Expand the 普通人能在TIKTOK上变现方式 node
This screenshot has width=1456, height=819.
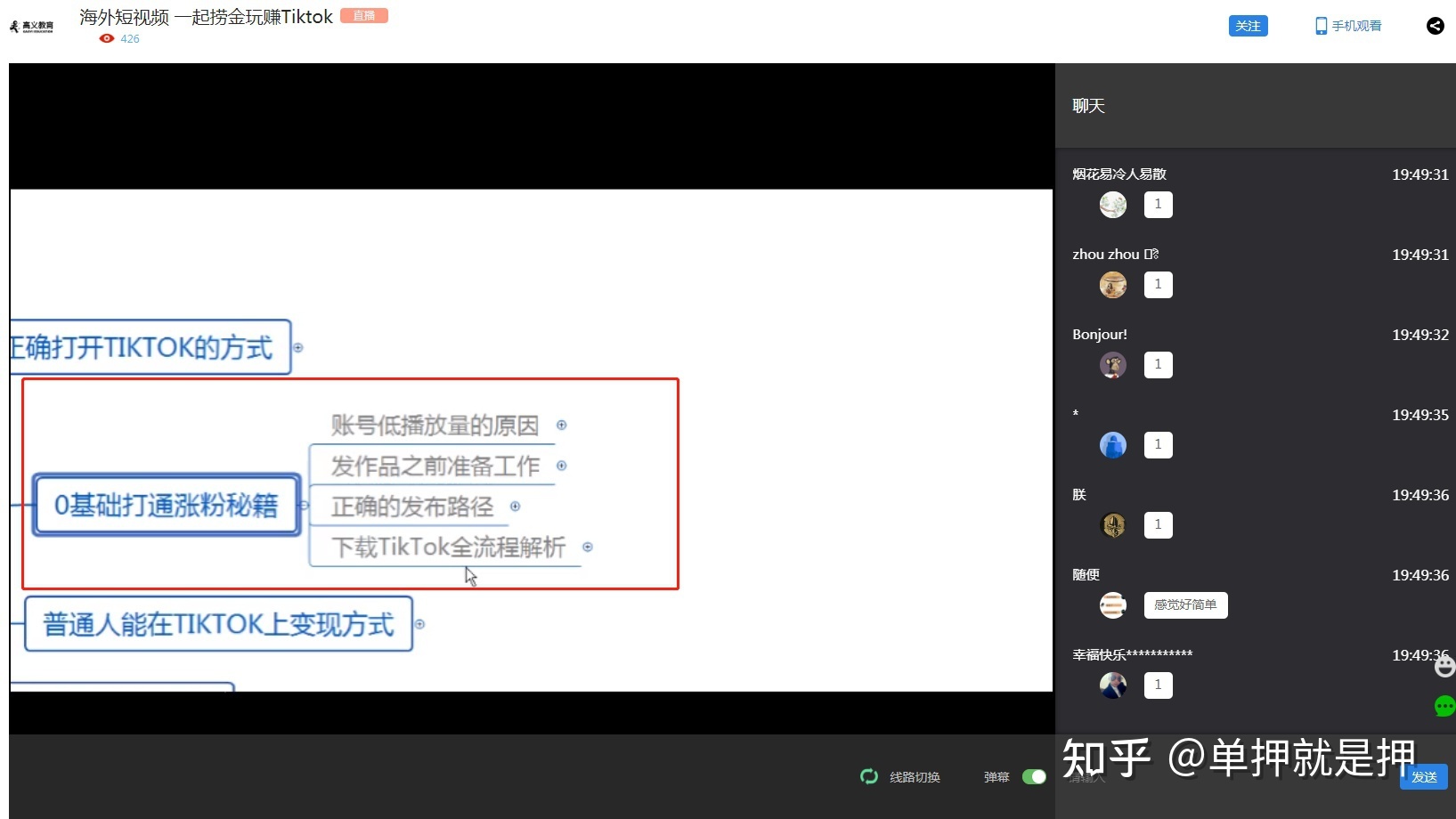pos(420,624)
